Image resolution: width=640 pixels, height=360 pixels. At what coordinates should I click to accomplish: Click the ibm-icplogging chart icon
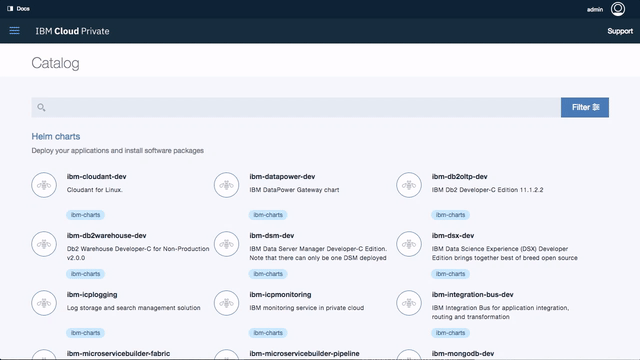(44, 303)
